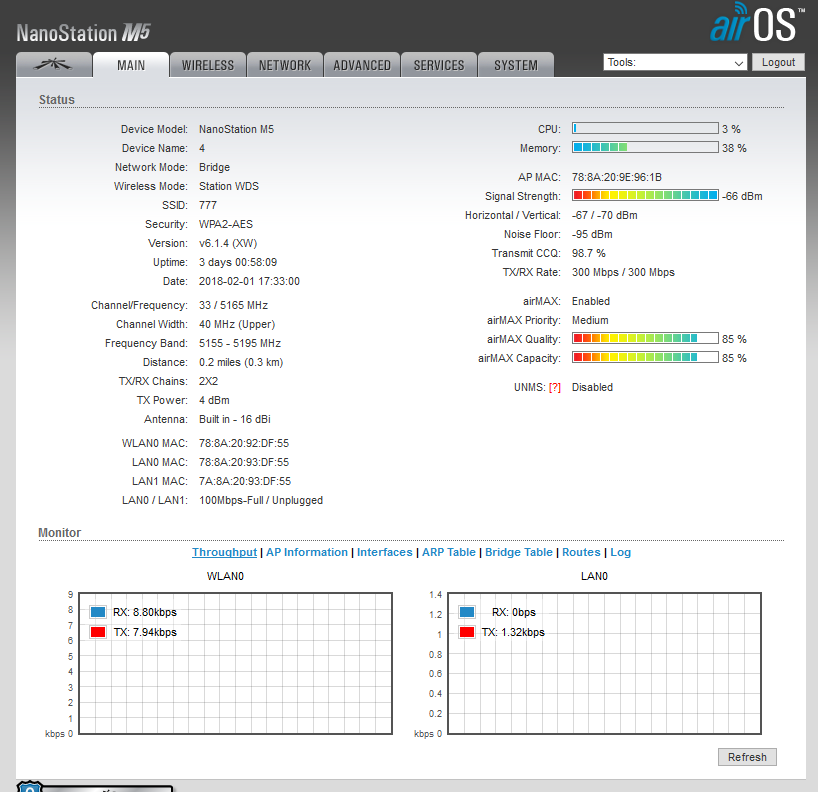Click the WLAN0 RX blue legend swatch

click(x=98, y=612)
